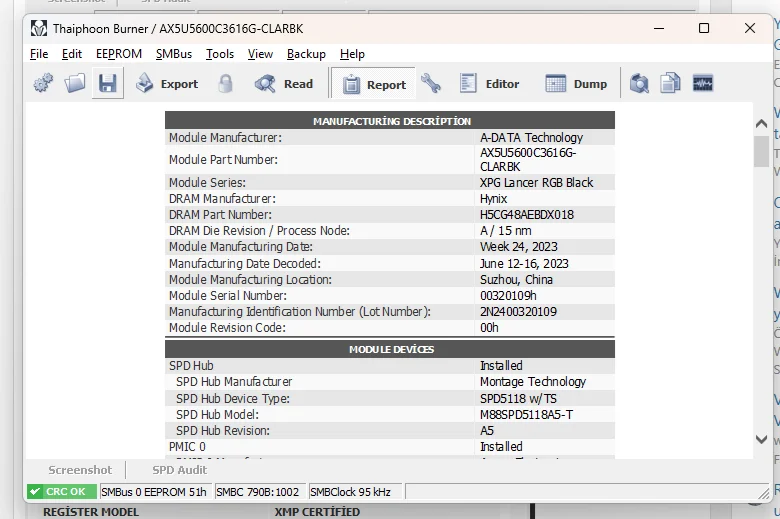
Task: Click the gears settings icon in toolbar
Action: [43, 83]
